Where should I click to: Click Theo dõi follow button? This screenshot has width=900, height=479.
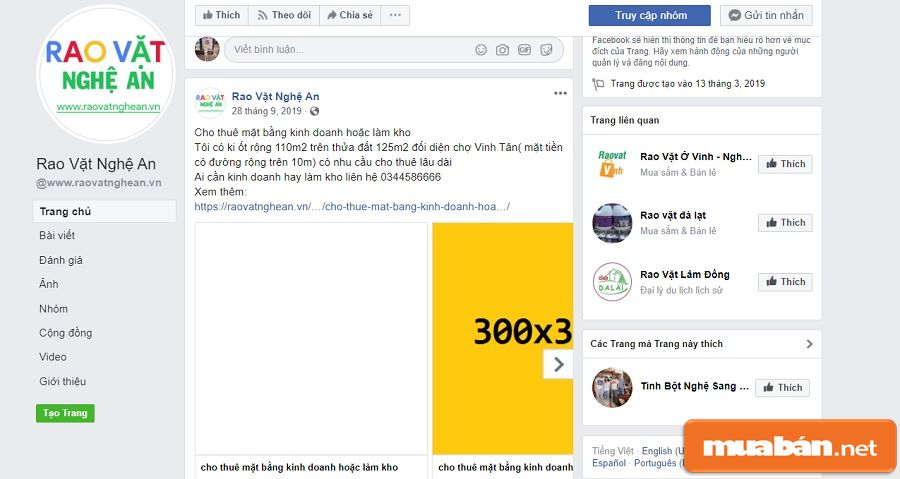click(x=284, y=15)
